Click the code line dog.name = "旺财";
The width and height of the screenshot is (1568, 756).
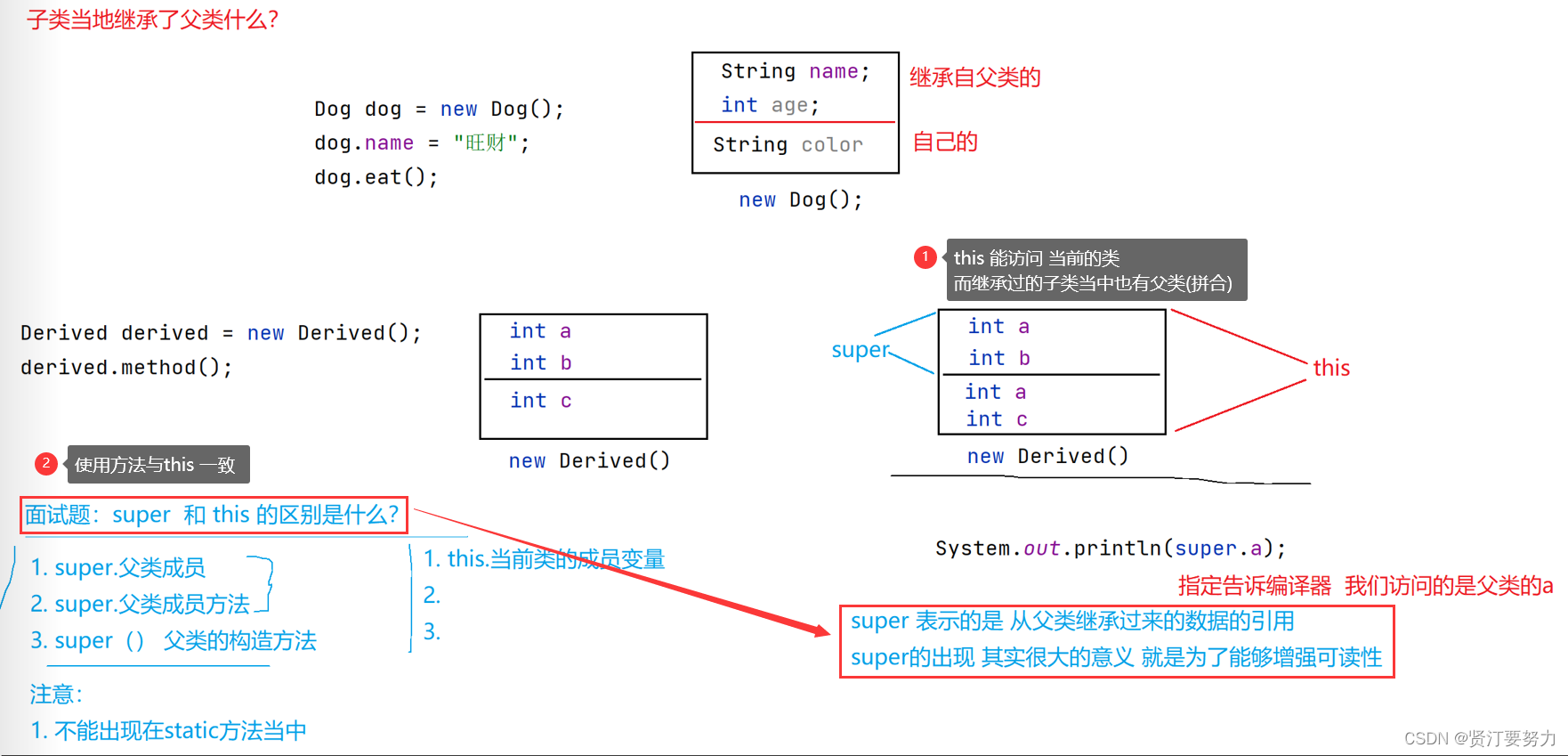[422, 142]
